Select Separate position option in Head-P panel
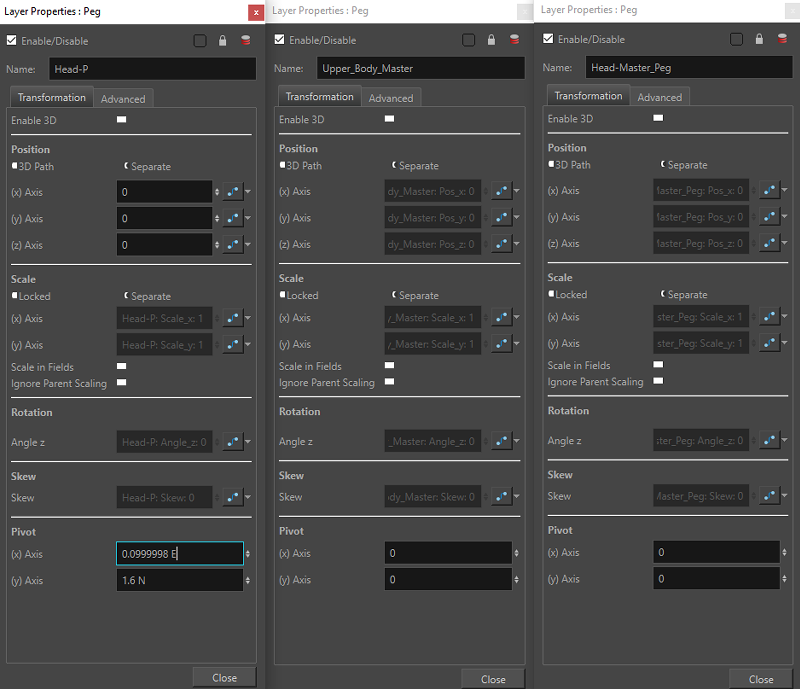This screenshot has height=689, width=800. coord(126,166)
